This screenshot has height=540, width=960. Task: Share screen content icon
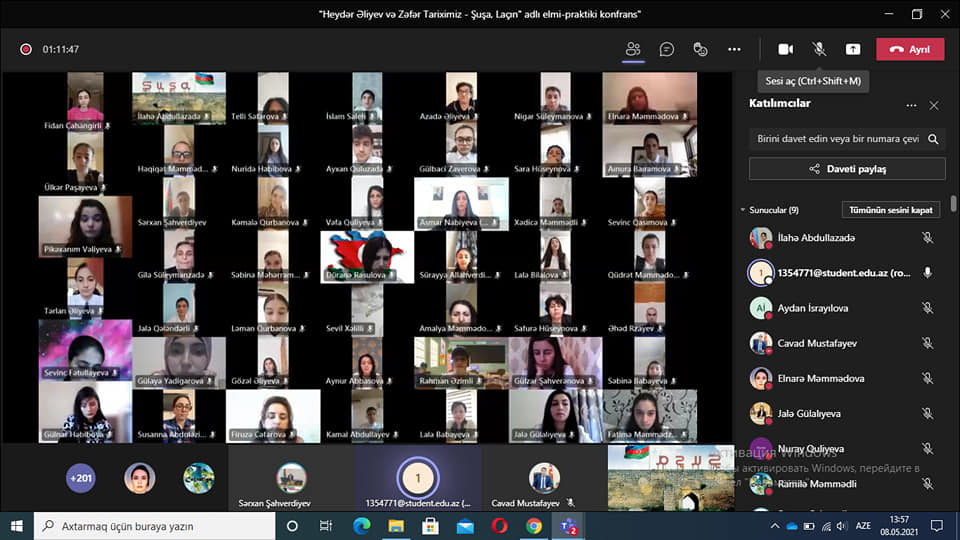tap(853, 49)
